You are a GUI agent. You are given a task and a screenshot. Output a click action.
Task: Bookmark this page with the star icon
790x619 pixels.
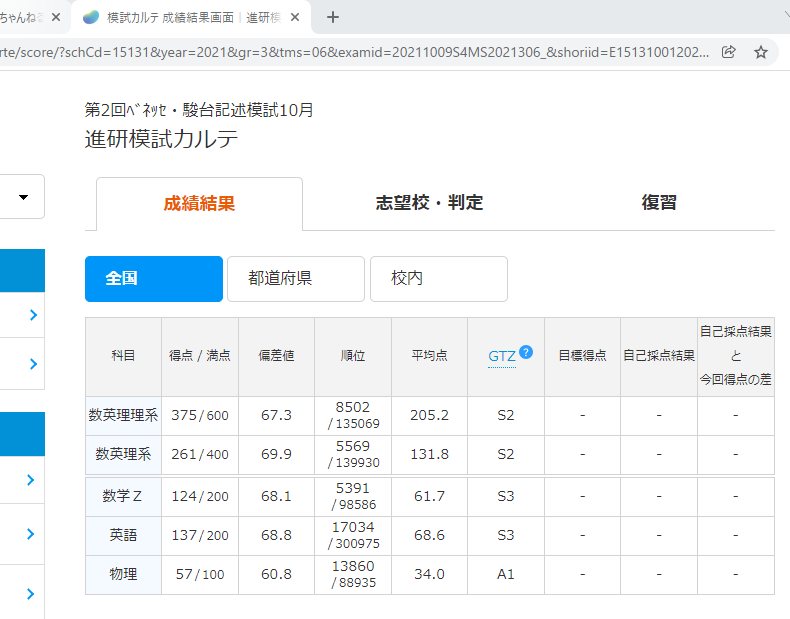point(761,52)
